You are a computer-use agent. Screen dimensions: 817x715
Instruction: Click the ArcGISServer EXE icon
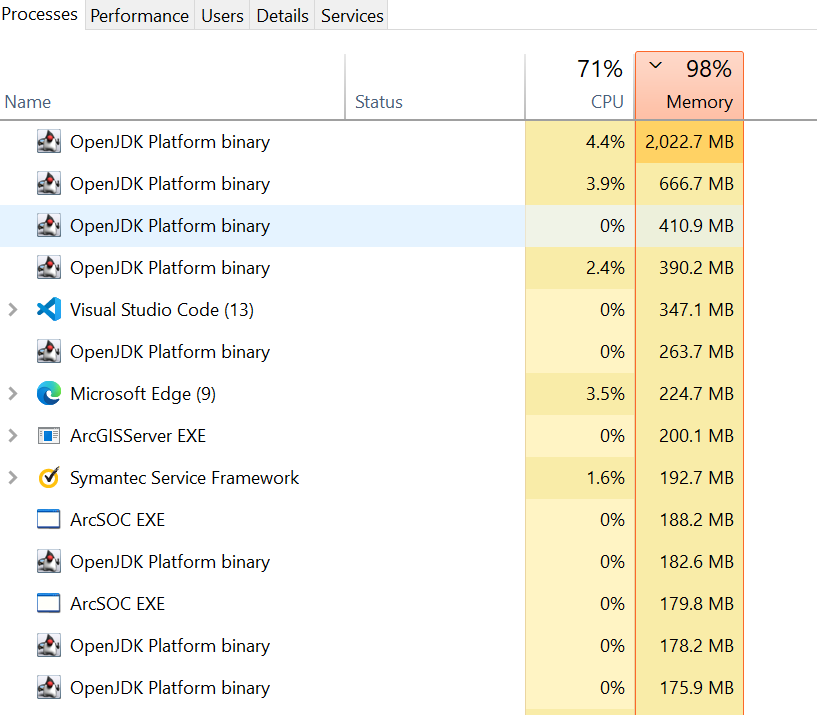coord(49,436)
